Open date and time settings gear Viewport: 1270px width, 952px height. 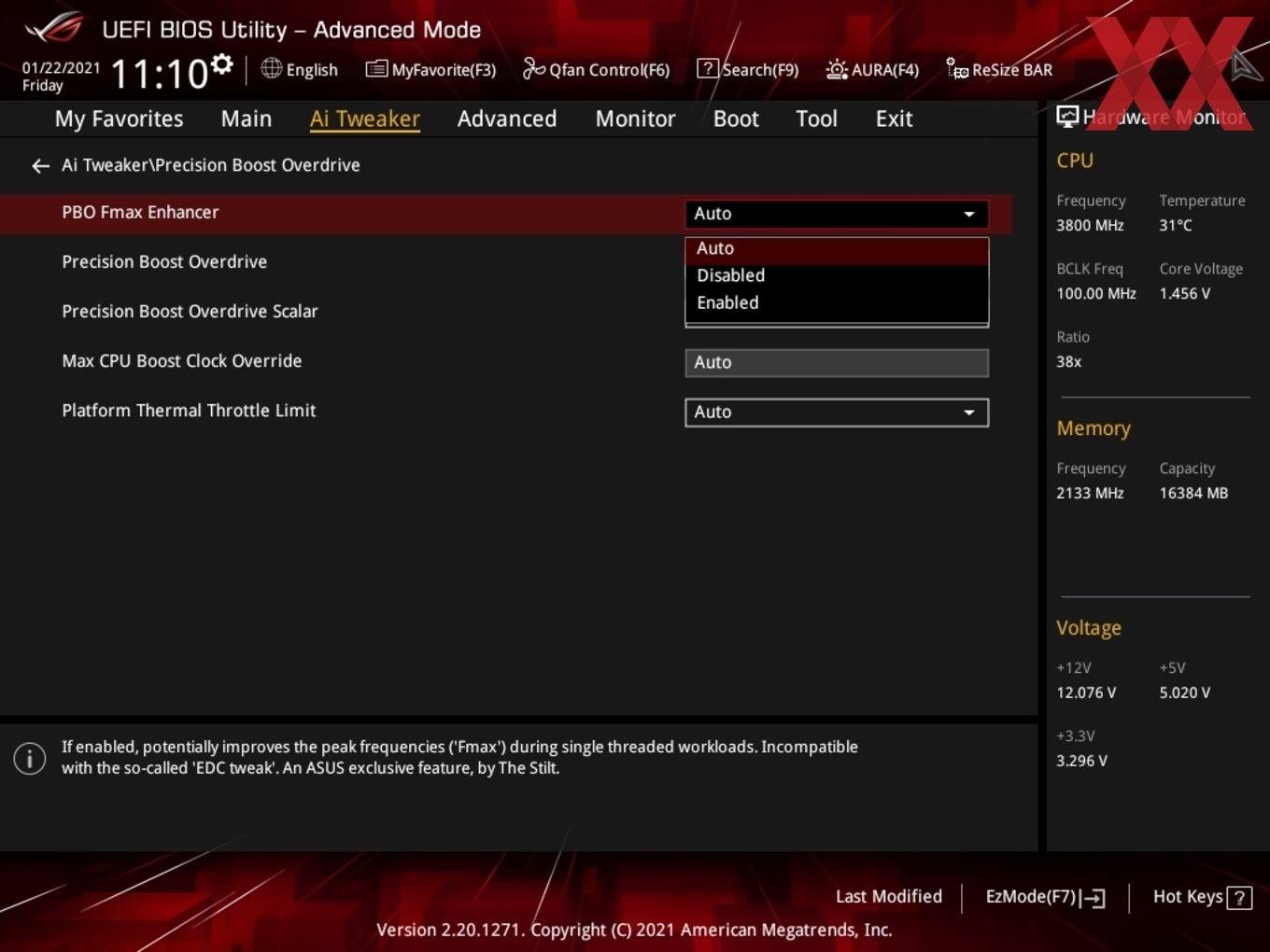(222, 64)
